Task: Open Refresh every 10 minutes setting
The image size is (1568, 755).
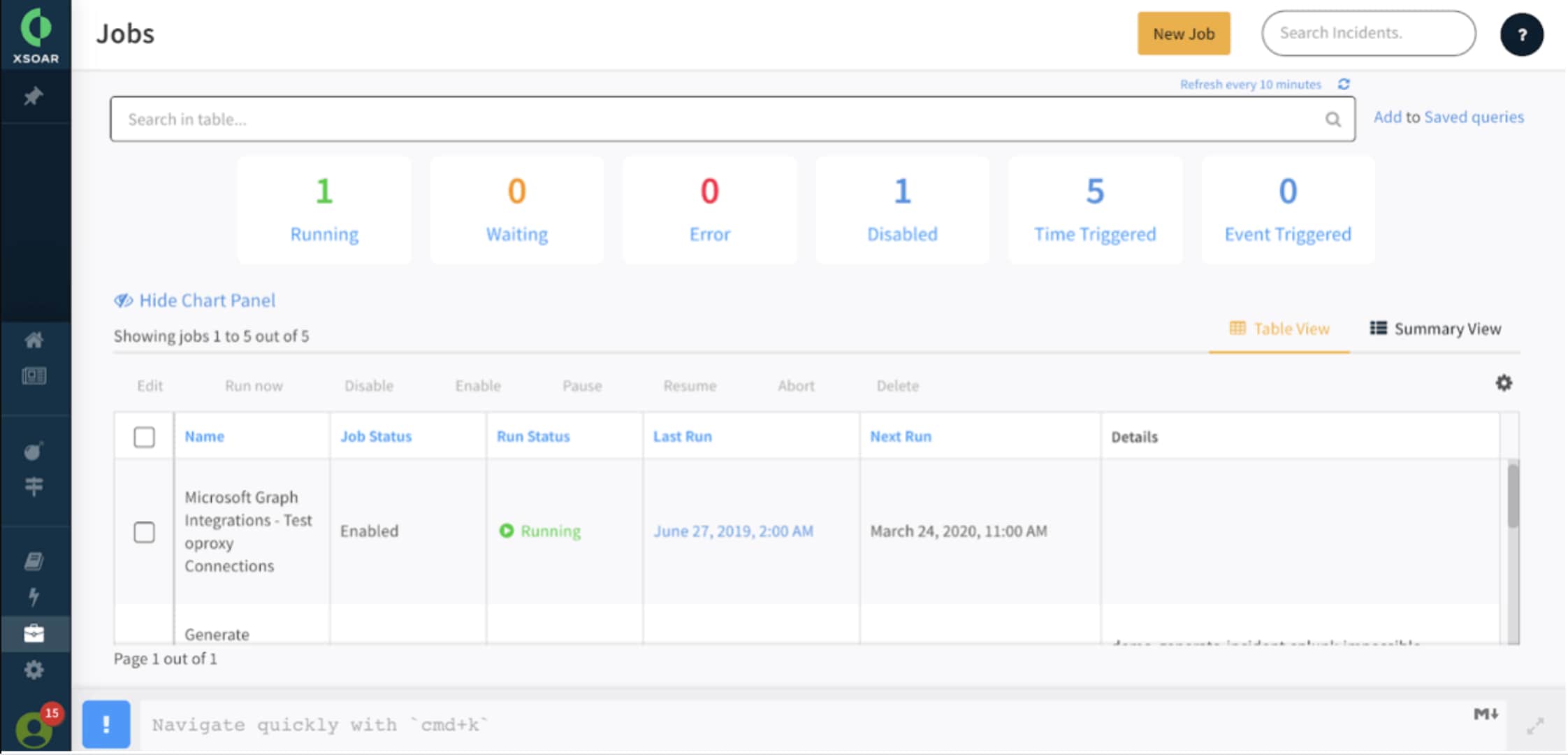Action: point(1250,85)
